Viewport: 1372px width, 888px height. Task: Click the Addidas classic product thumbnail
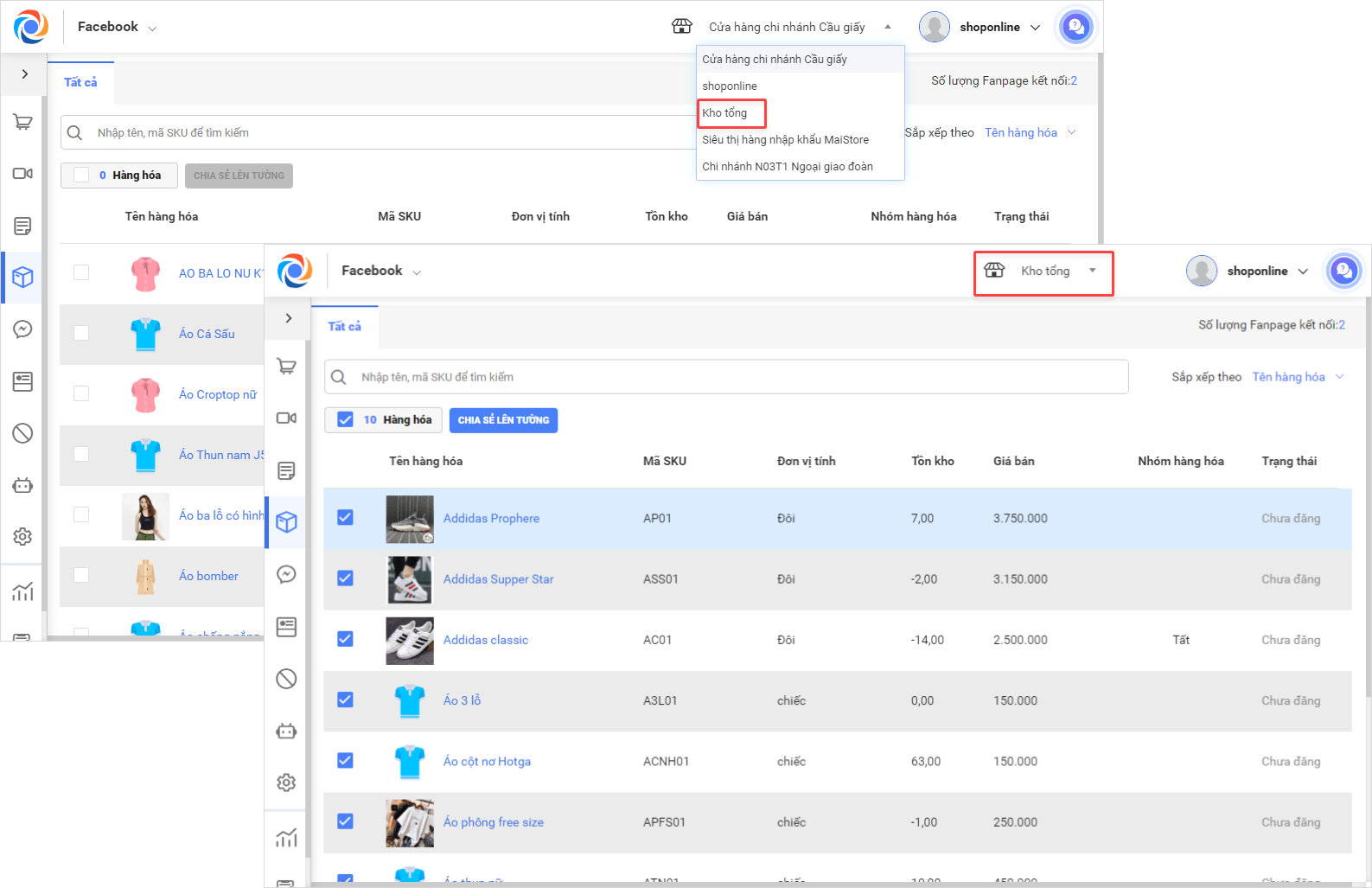[x=410, y=641]
